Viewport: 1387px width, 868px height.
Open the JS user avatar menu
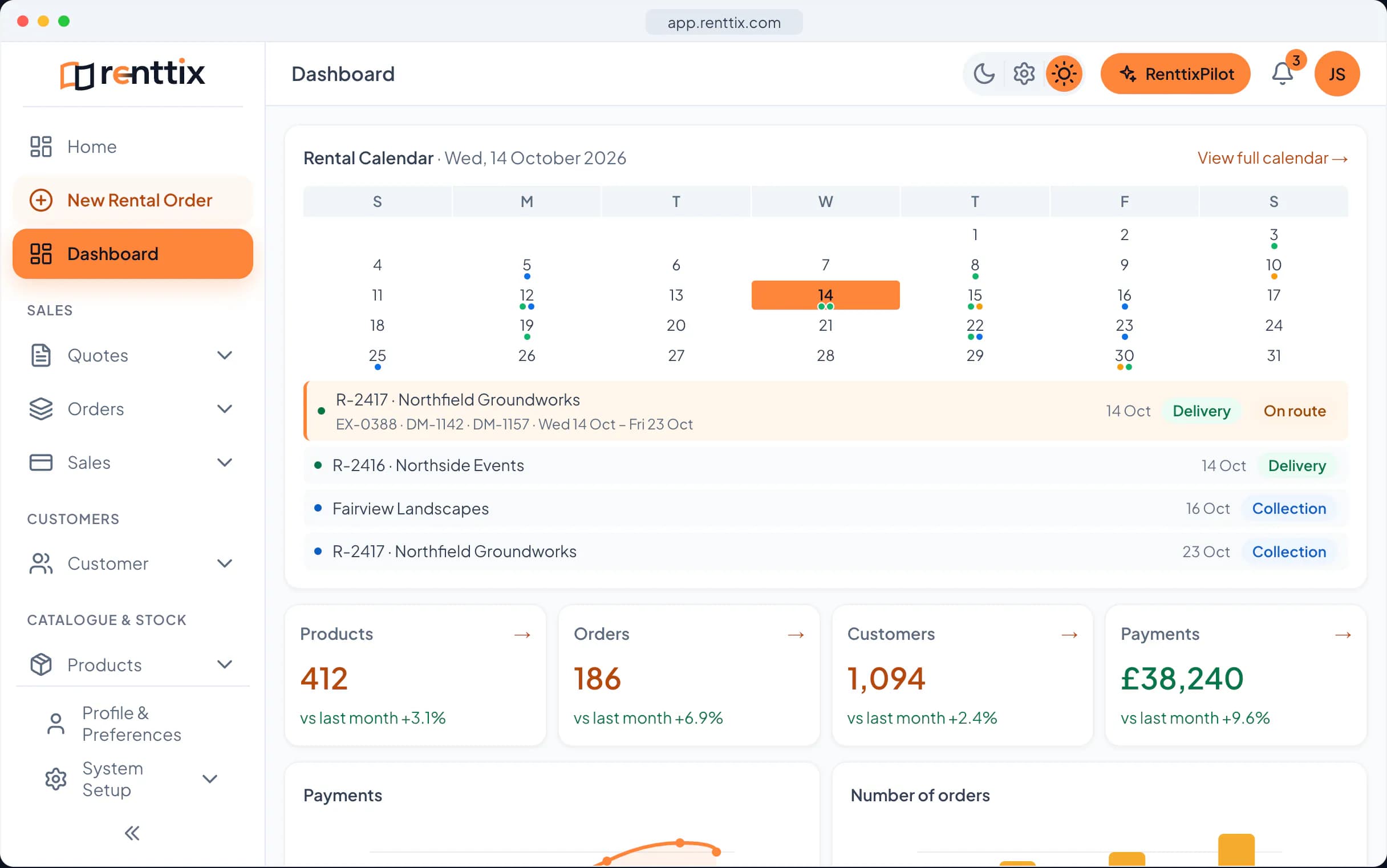coord(1336,74)
